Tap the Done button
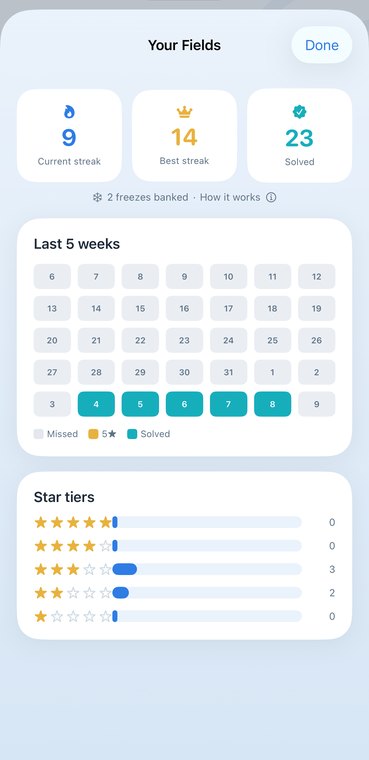Screen dimensions: 369x760 point(321,45)
